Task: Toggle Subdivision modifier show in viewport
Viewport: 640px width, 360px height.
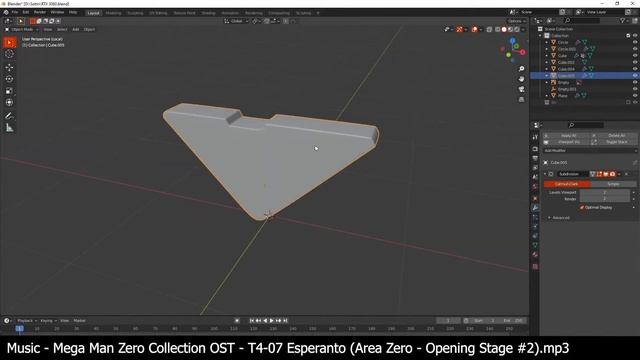Action: tap(606, 174)
